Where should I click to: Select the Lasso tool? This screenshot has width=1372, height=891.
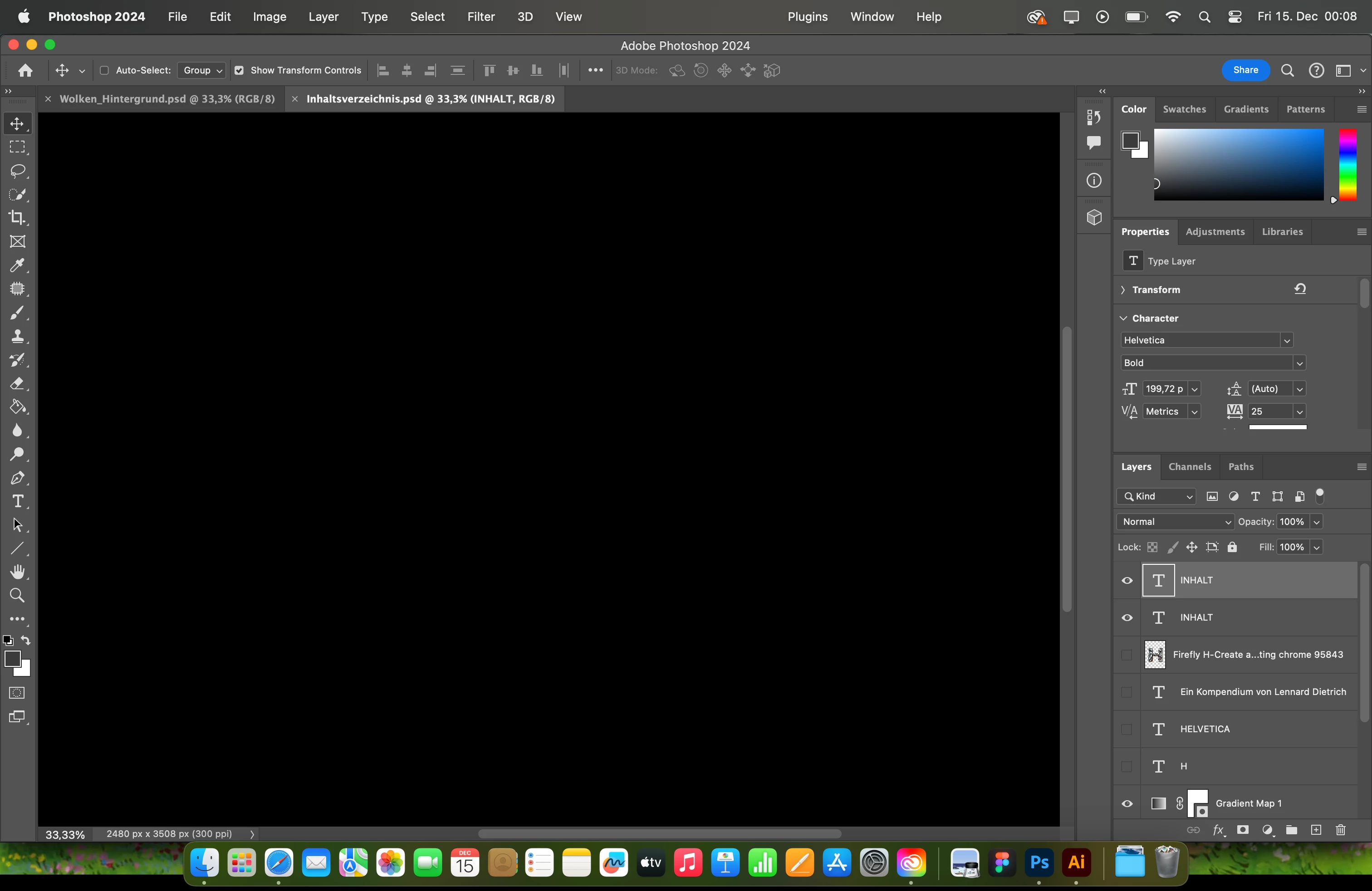[x=18, y=171]
